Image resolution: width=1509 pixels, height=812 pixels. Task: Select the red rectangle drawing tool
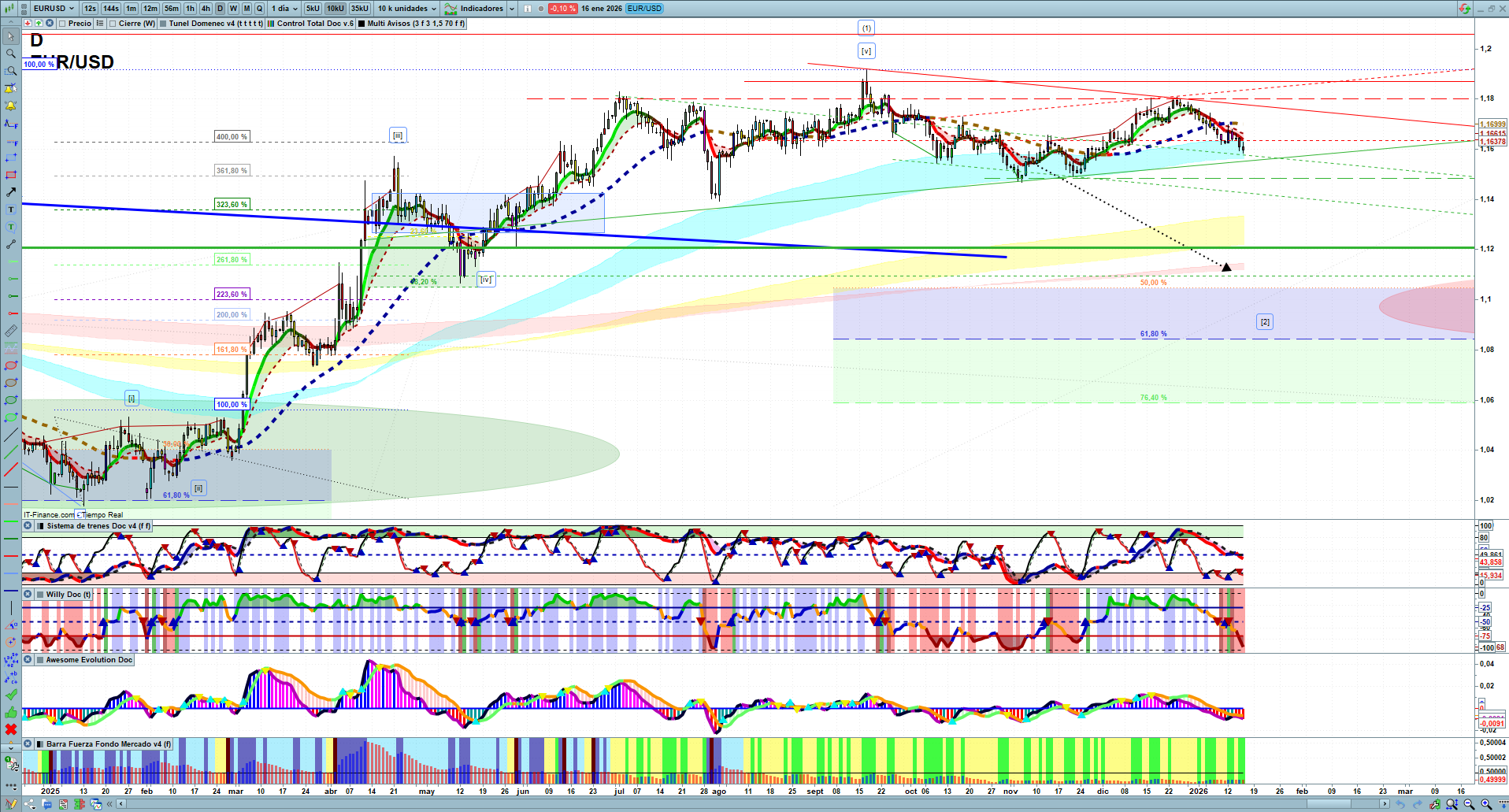[x=11, y=175]
